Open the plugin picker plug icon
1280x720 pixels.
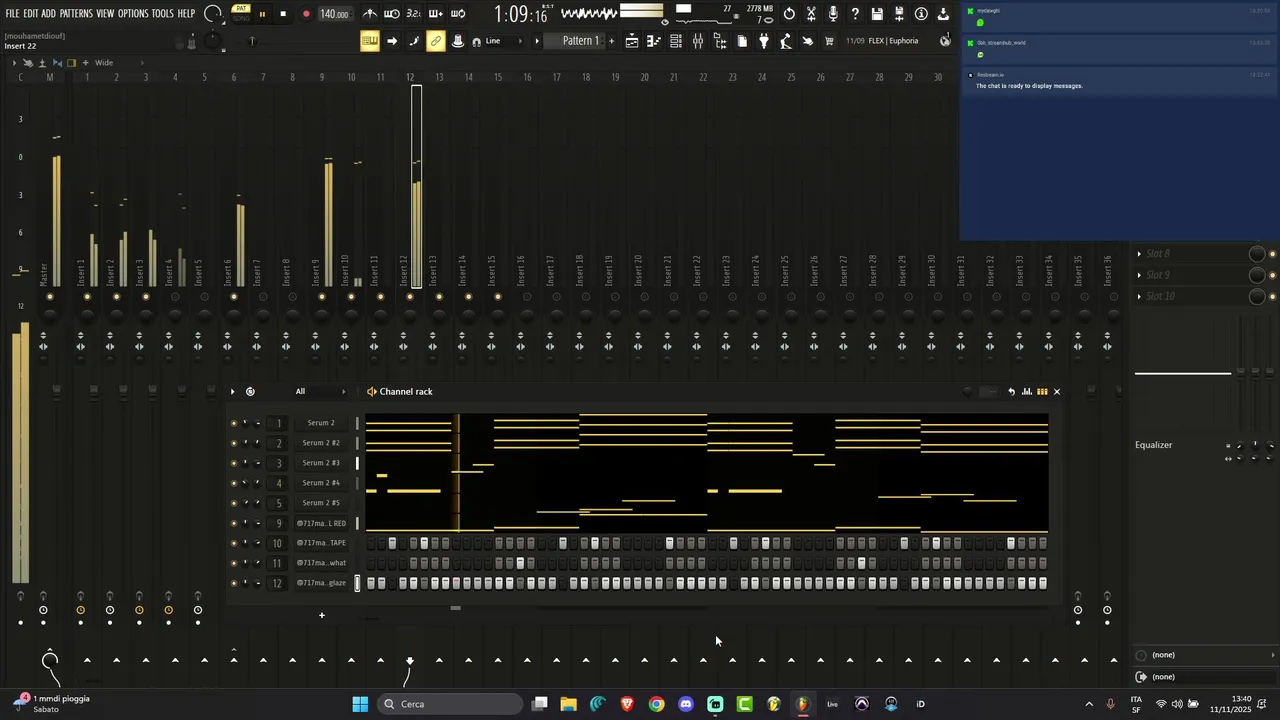pos(764,41)
